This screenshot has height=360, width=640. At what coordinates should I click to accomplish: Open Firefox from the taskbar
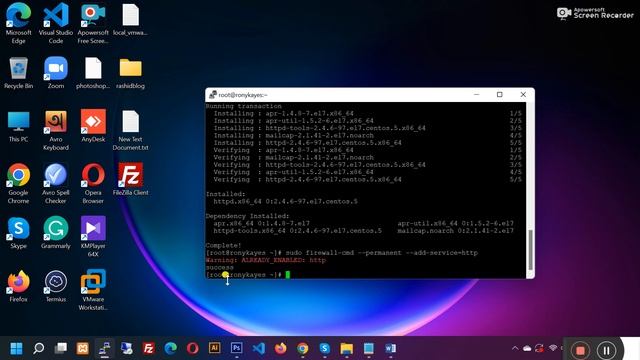tap(281, 349)
